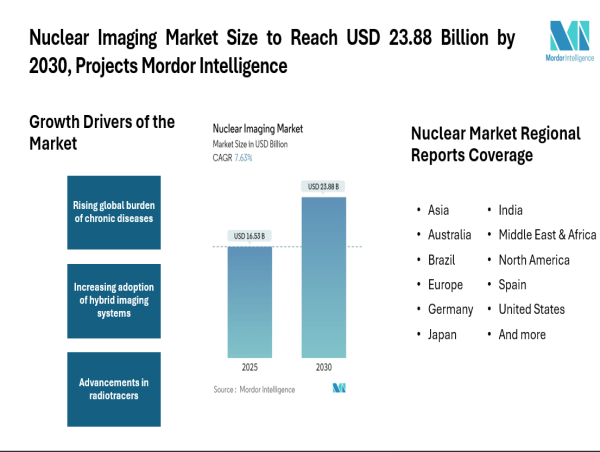The image size is (600, 452).
Task: Click the '2030' axis label
Action: click(324, 367)
